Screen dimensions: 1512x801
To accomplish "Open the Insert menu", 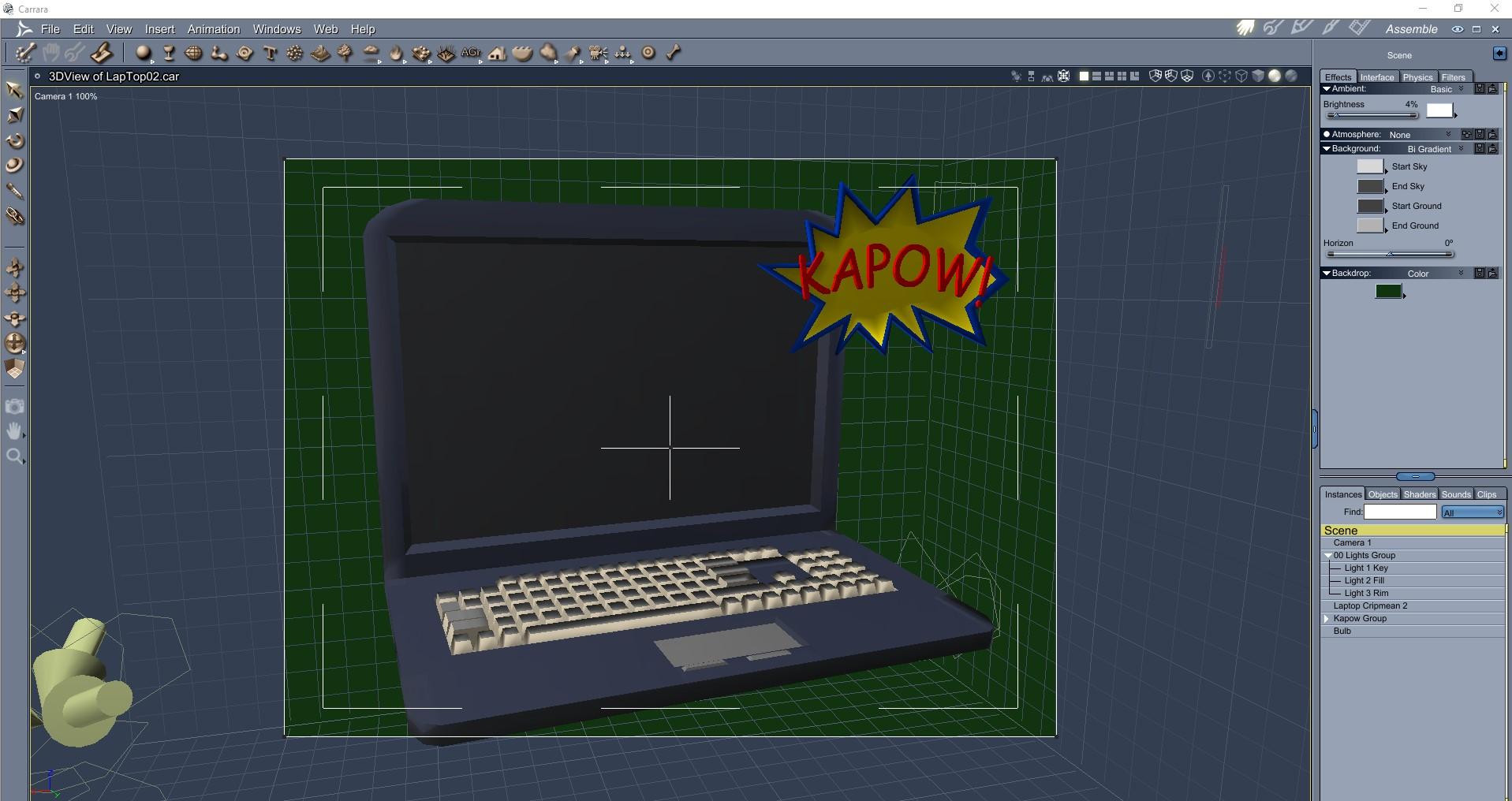I will click(160, 29).
